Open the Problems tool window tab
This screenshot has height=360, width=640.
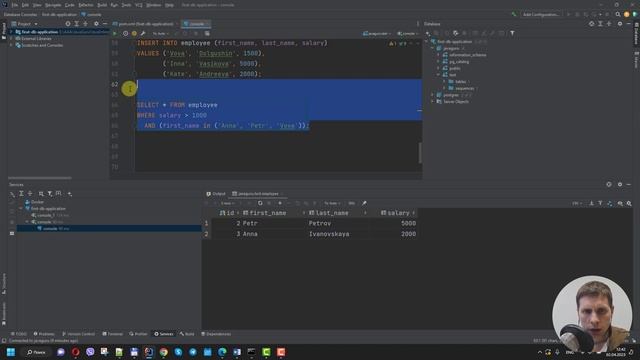pyautogui.click(x=44, y=334)
